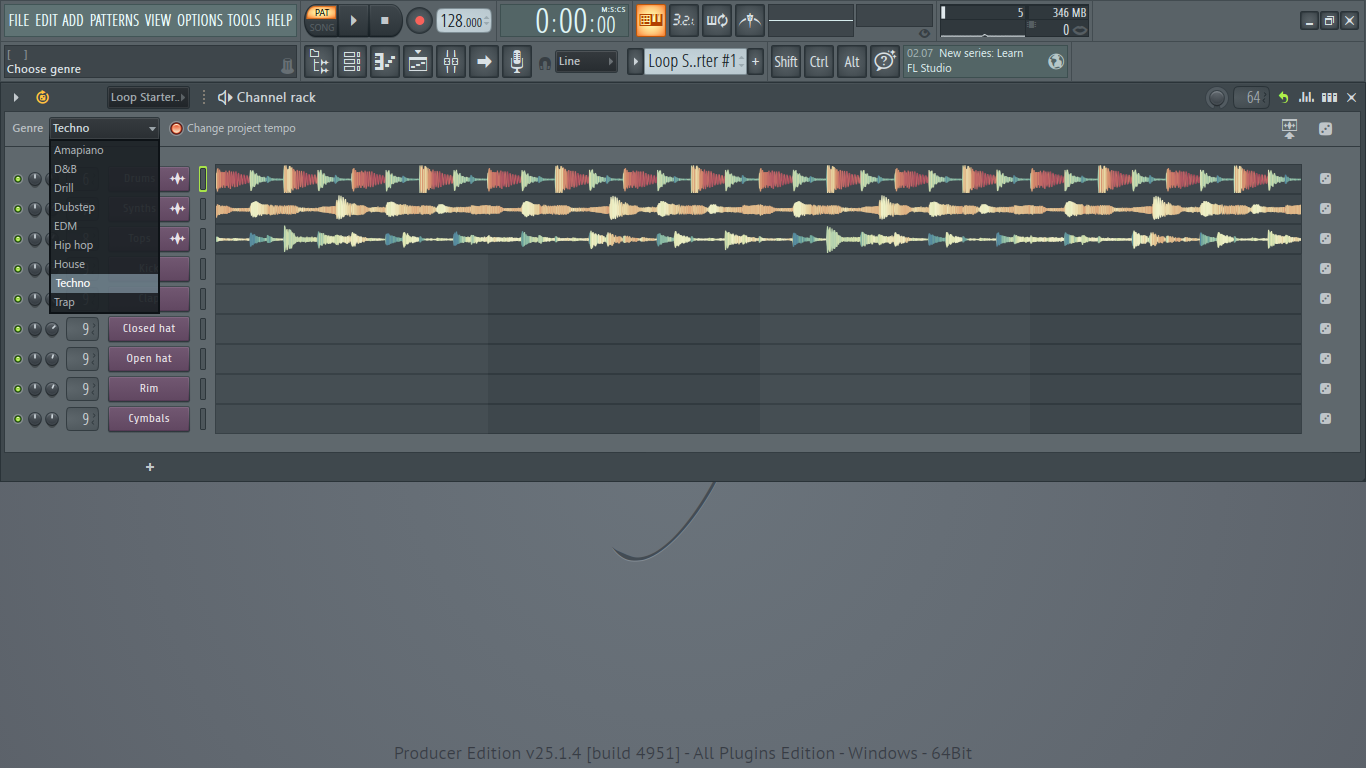Mute the Rim channel LED

pos(17,389)
